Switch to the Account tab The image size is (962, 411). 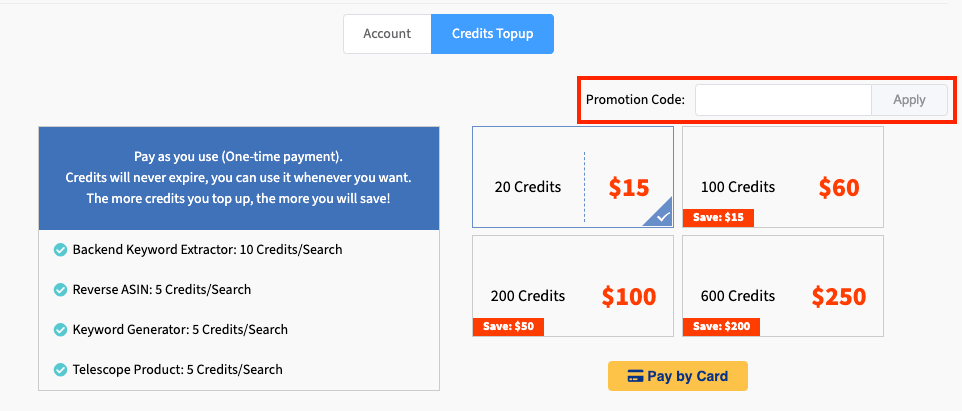[x=387, y=34]
